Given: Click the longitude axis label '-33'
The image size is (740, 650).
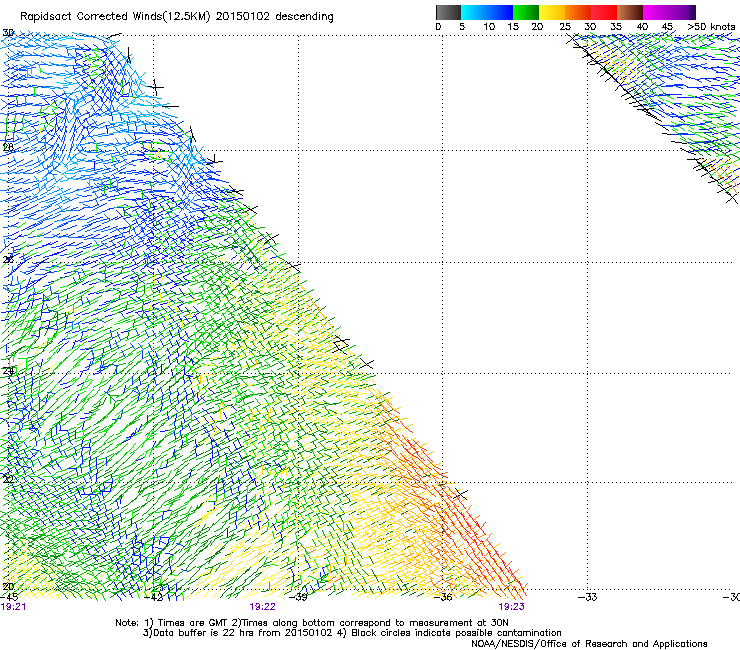Looking at the screenshot, I should pos(587,597).
